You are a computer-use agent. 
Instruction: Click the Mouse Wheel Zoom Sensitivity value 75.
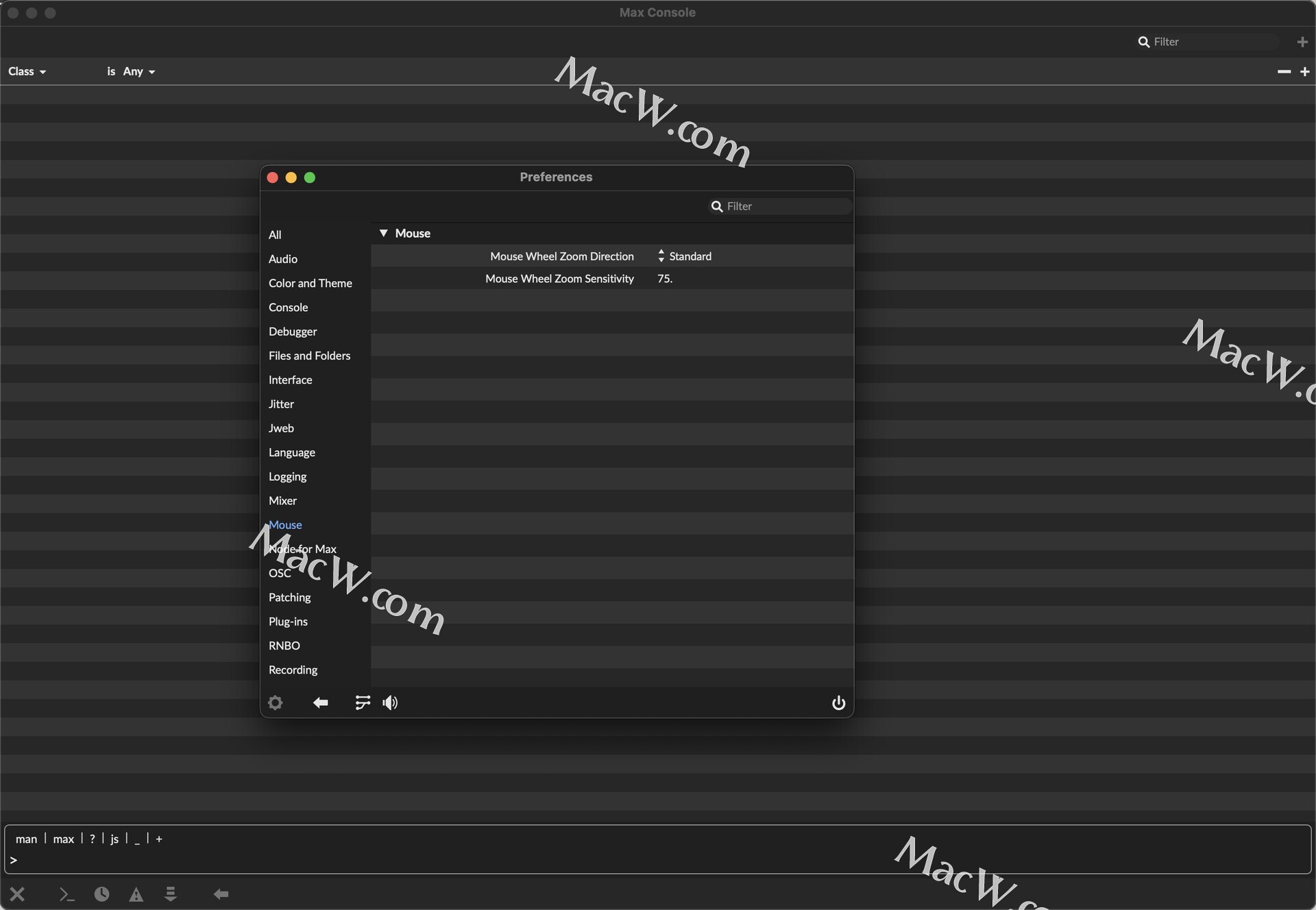(x=665, y=278)
